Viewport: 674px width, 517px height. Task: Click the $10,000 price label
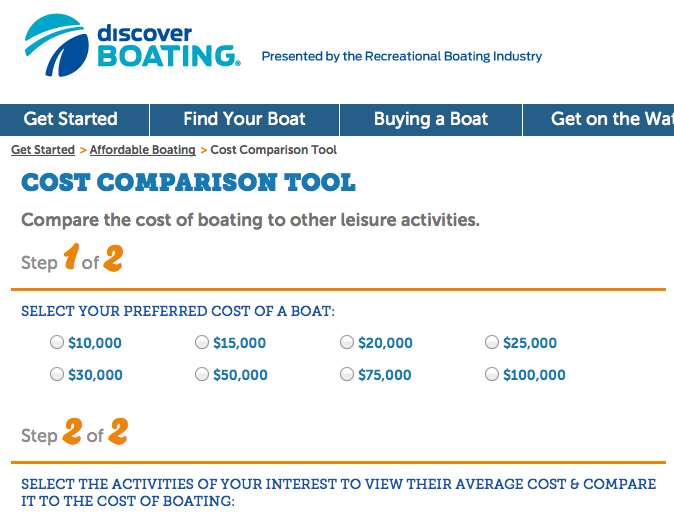[x=95, y=344]
